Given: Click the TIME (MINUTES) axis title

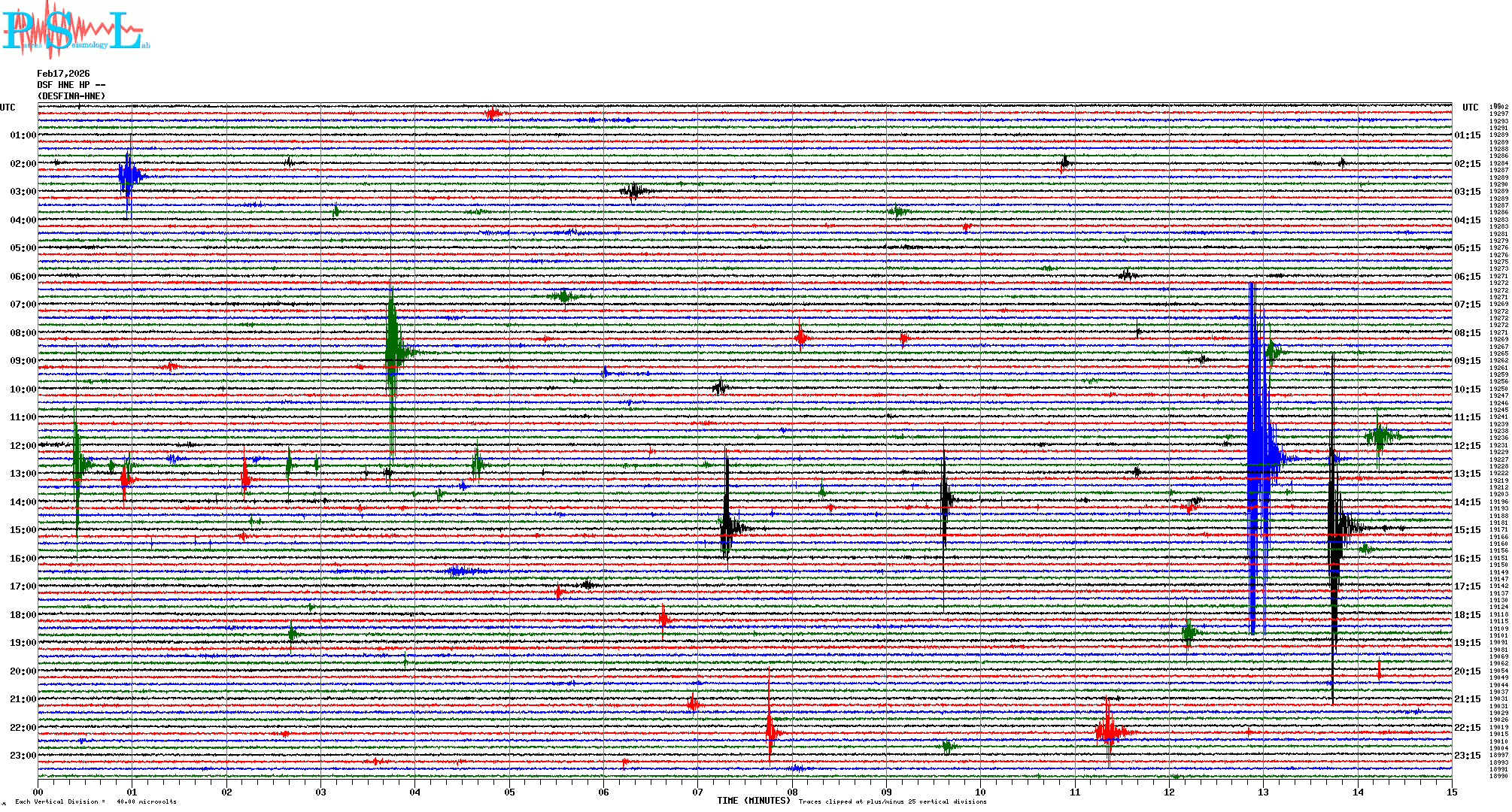Looking at the screenshot, I should pos(753,801).
